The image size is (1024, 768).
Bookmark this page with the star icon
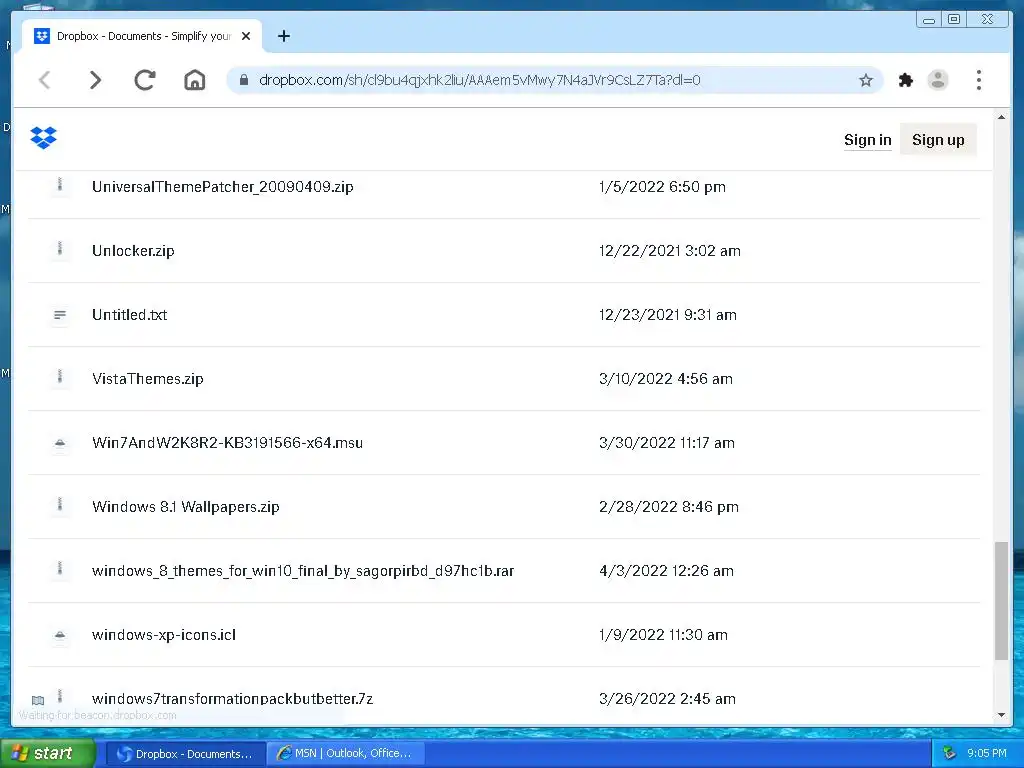(866, 80)
